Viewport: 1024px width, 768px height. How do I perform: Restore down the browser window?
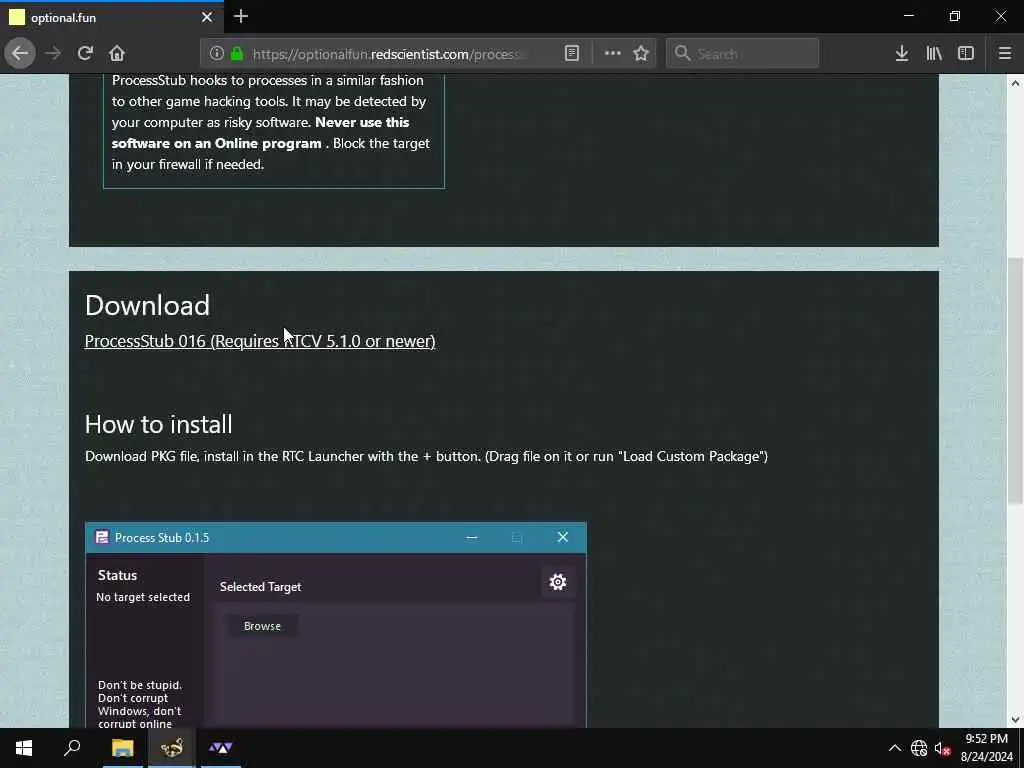point(955,16)
